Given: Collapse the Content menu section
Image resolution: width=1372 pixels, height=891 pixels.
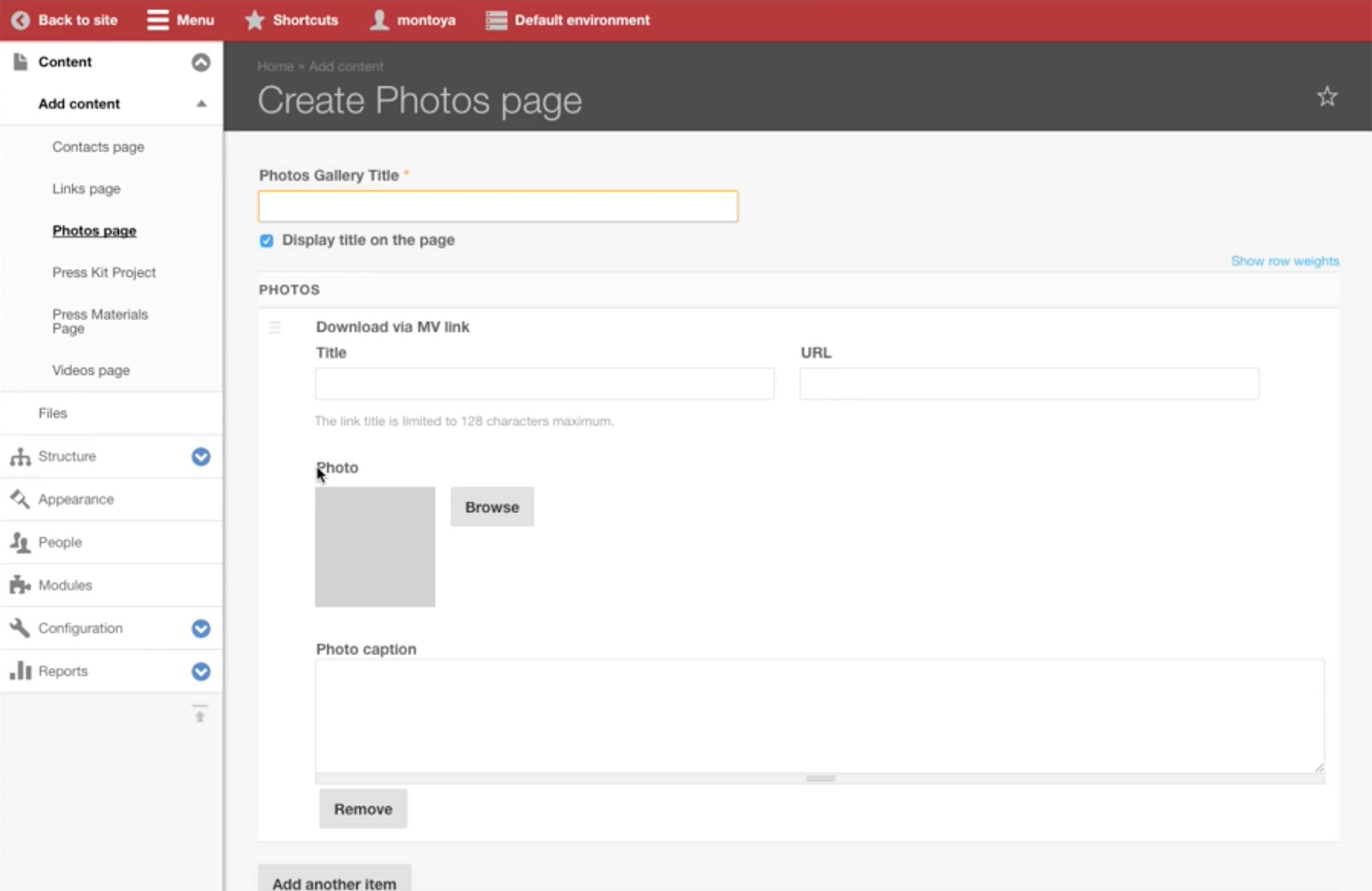Looking at the screenshot, I should pyautogui.click(x=201, y=62).
